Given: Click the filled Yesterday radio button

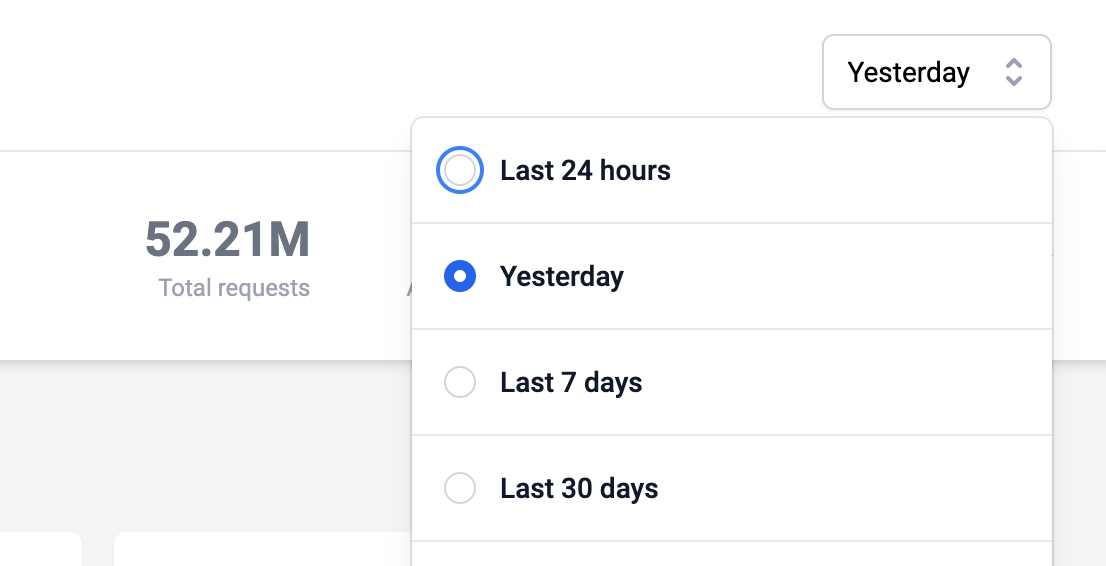Looking at the screenshot, I should tap(460, 276).
